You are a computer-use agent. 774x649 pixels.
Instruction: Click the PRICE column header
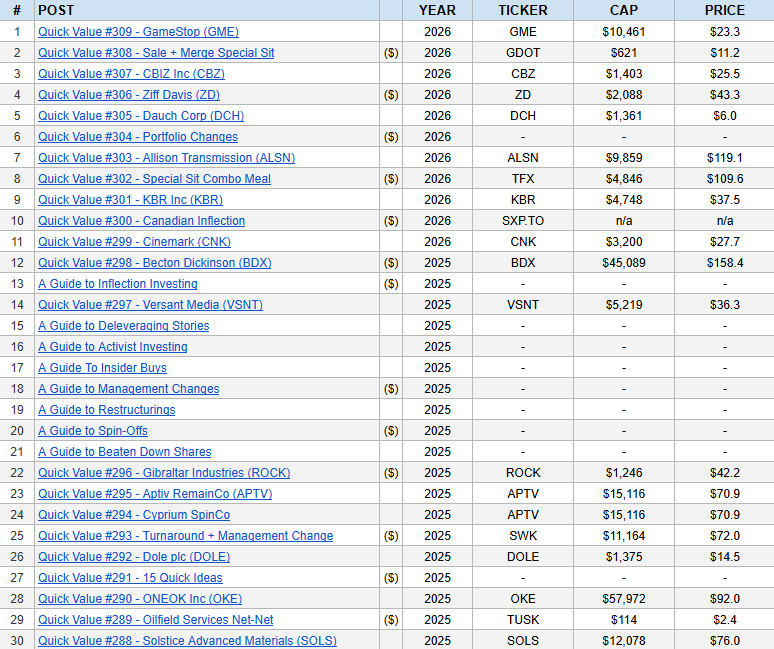click(725, 10)
